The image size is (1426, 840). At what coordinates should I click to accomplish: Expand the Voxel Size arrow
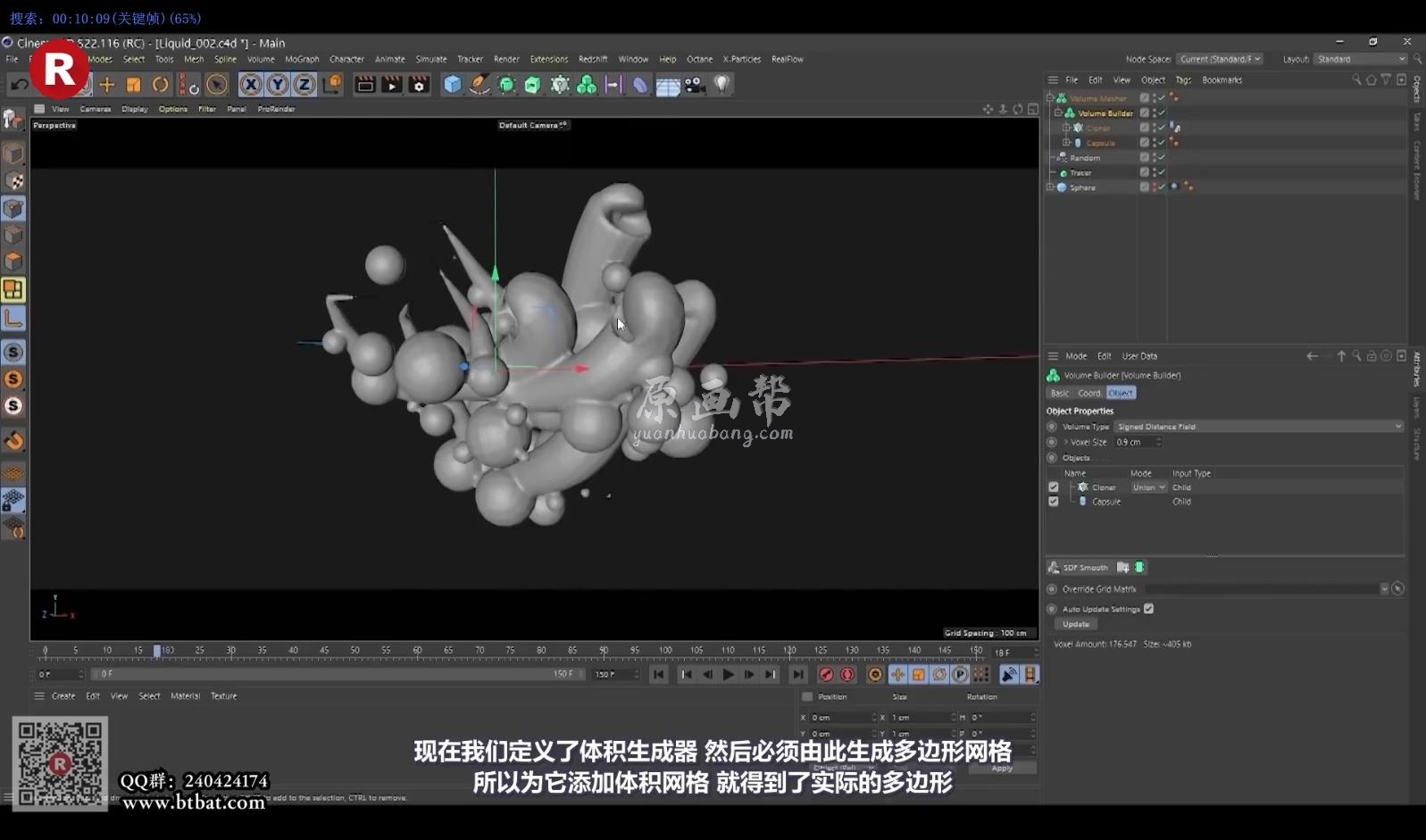click(x=1065, y=442)
